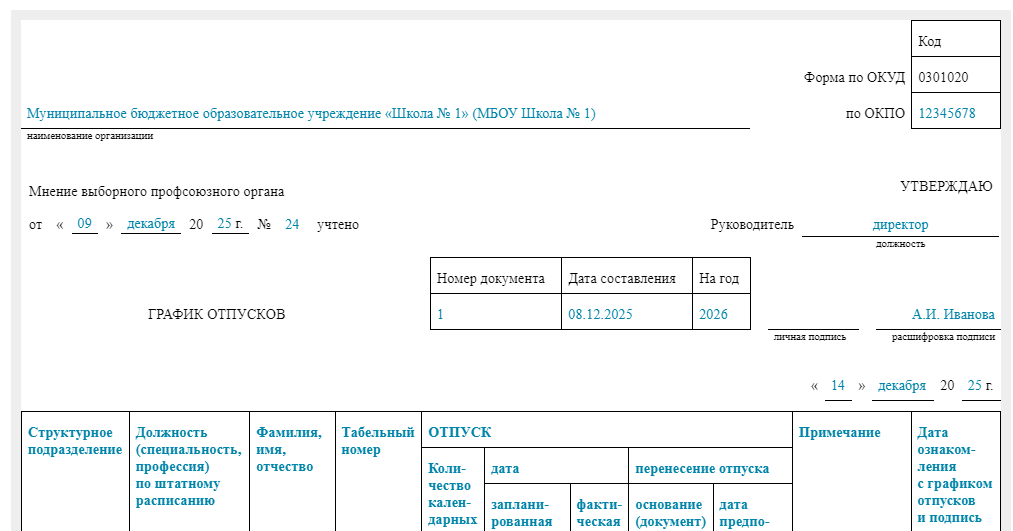Image resolution: width=1013 pixels, height=531 pixels.
Task: Click the union opinion number "24"
Action: [x=292, y=224]
